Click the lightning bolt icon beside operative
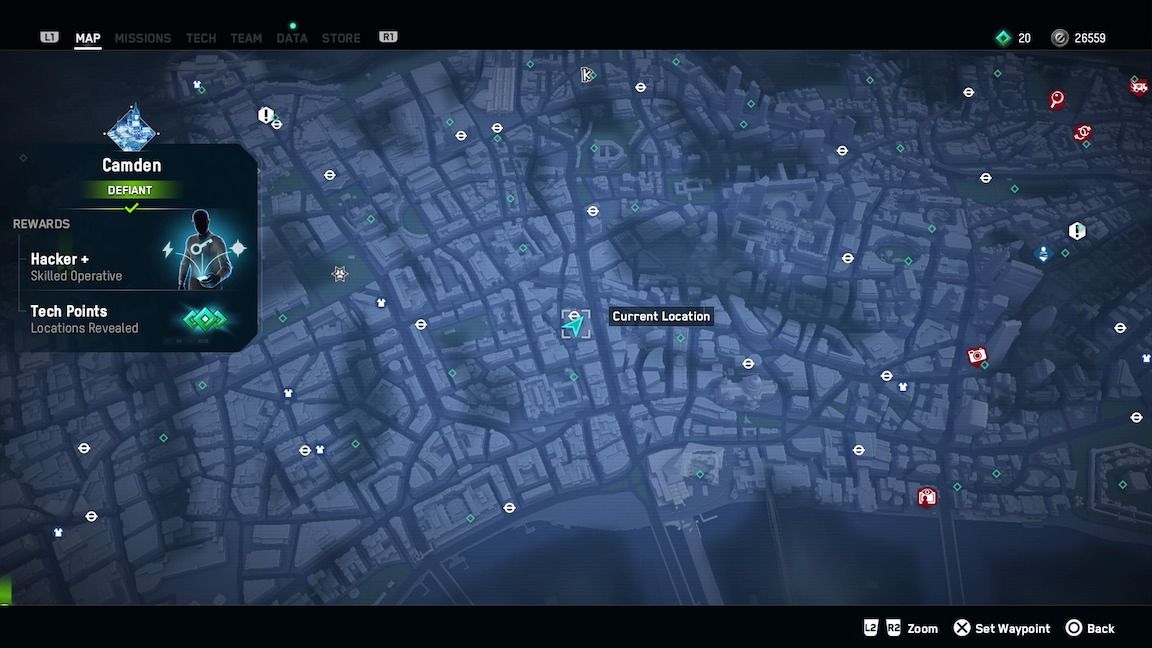 point(168,250)
